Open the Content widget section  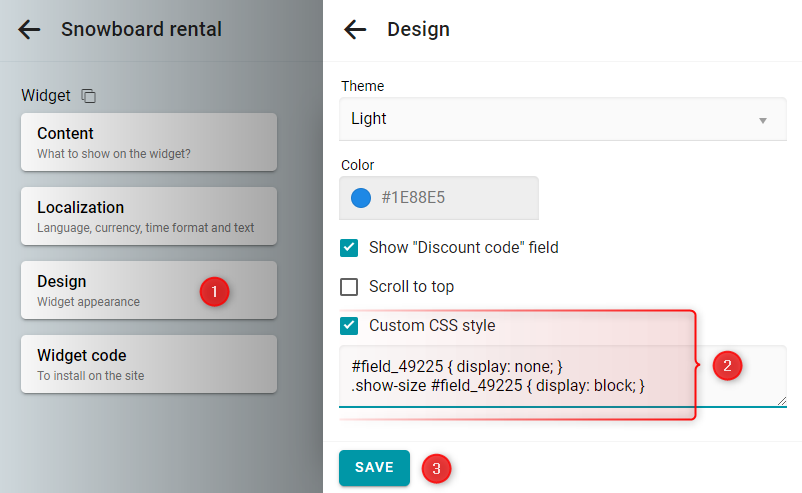click(149, 142)
